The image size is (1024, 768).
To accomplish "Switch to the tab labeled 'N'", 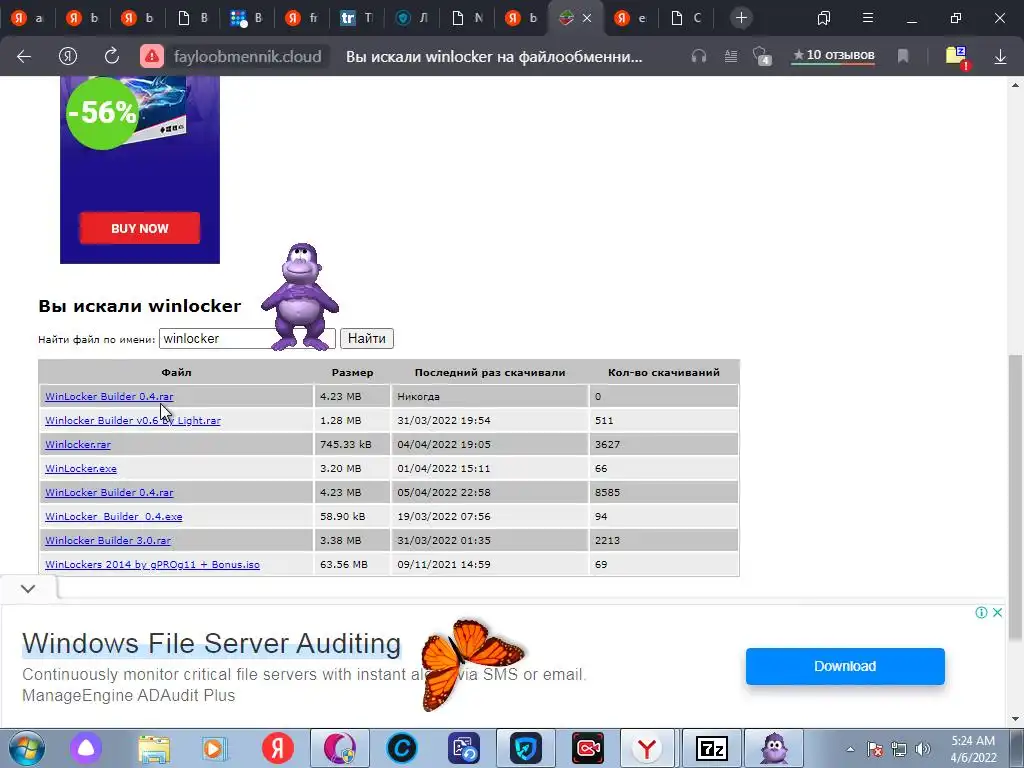I will pyautogui.click(x=466, y=18).
